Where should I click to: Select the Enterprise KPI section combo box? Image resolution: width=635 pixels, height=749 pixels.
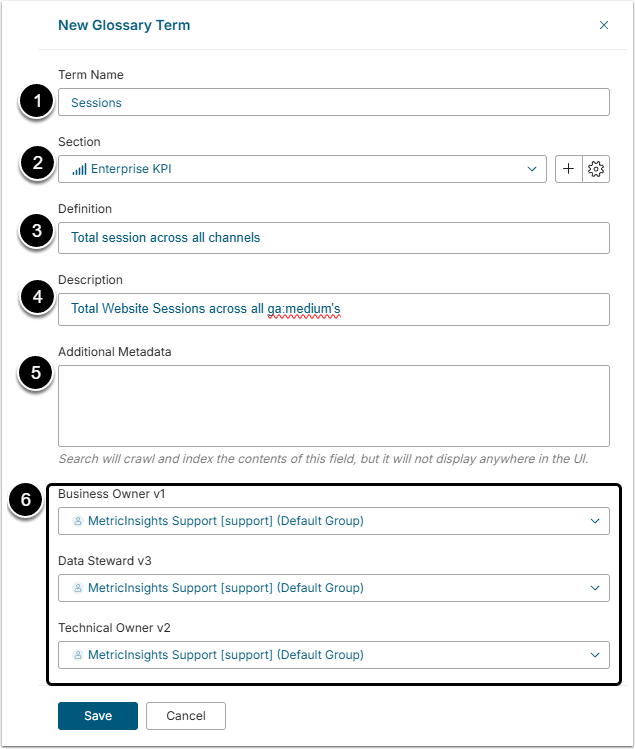[x=300, y=170]
